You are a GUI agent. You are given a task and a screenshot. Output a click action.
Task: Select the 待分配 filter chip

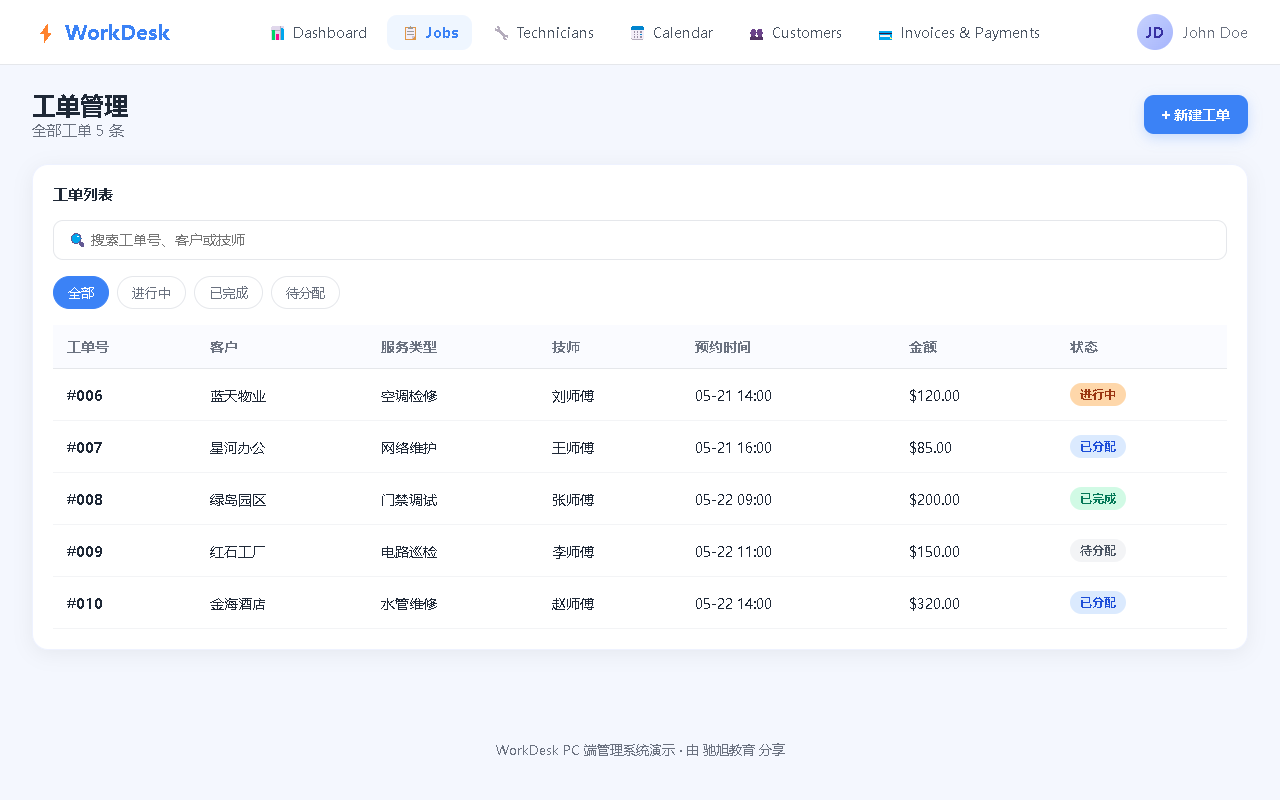pyautogui.click(x=305, y=293)
